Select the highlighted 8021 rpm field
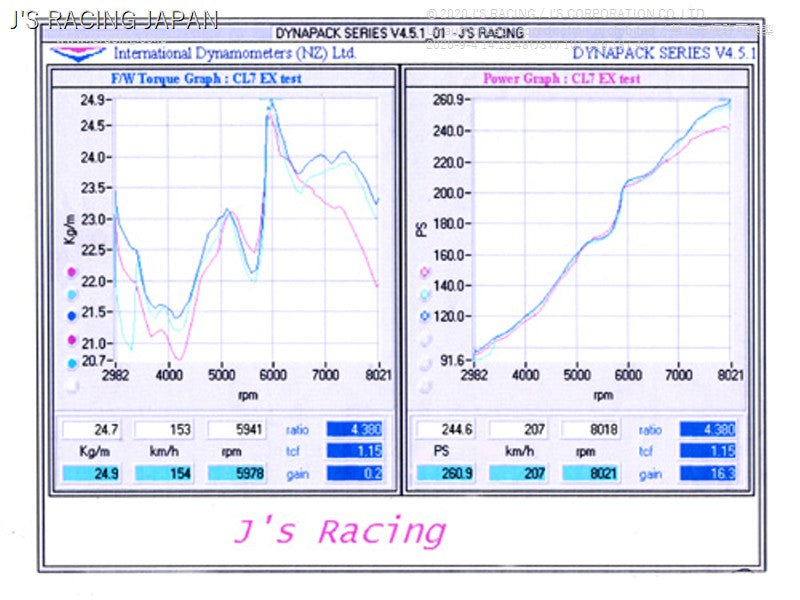Image resolution: width=800 pixels, height=600 pixels. tap(590, 473)
